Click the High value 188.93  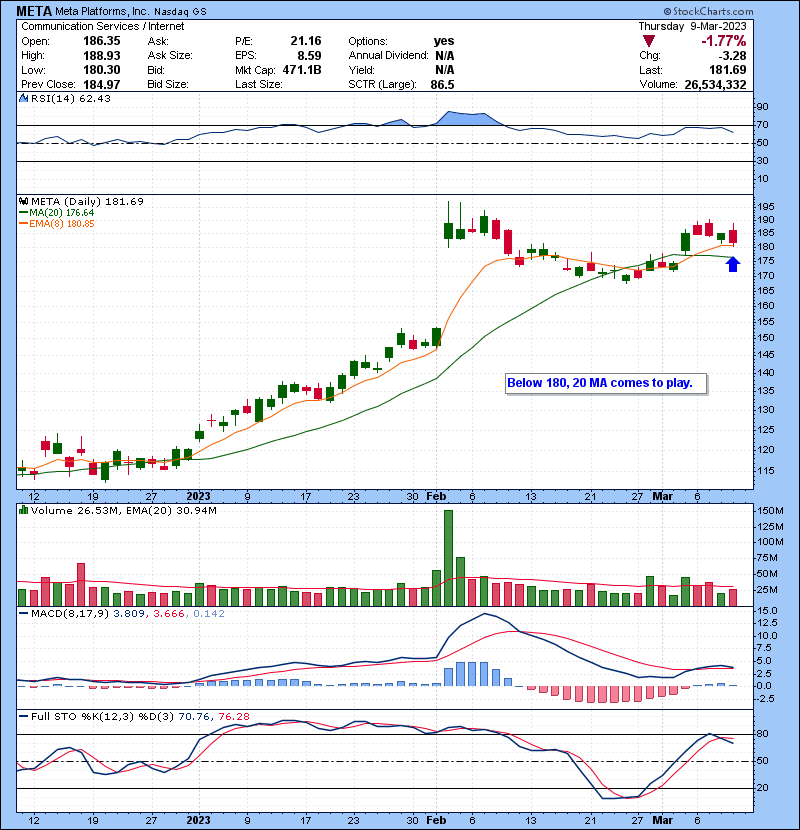[x=102, y=56]
